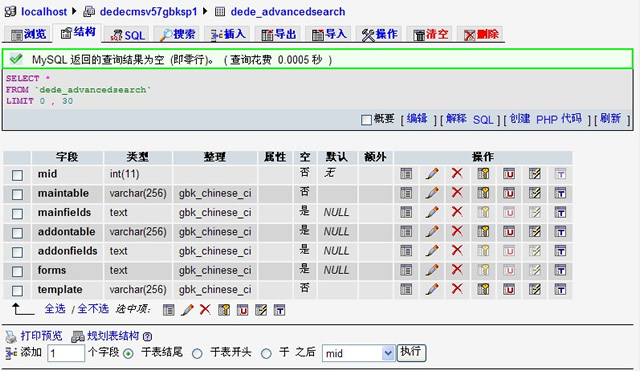The width and height of the screenshot is (640, 371).
Task: Click the 执行 button
Action: click(x=411, y=352)
